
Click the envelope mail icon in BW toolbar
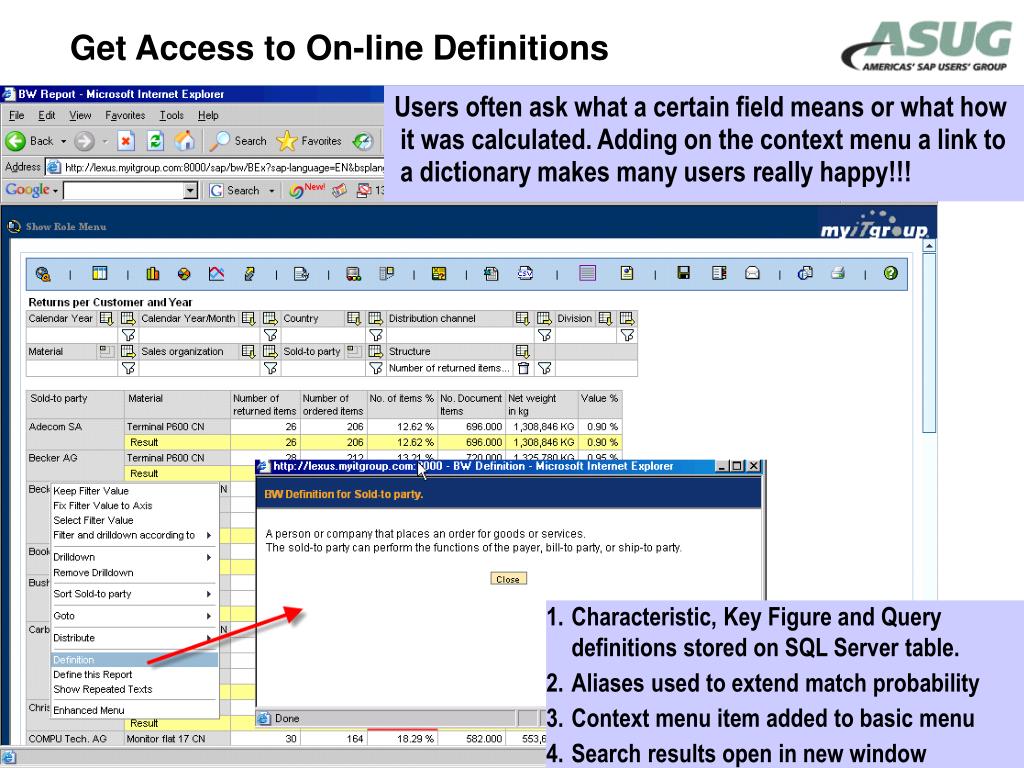[752, 273]
